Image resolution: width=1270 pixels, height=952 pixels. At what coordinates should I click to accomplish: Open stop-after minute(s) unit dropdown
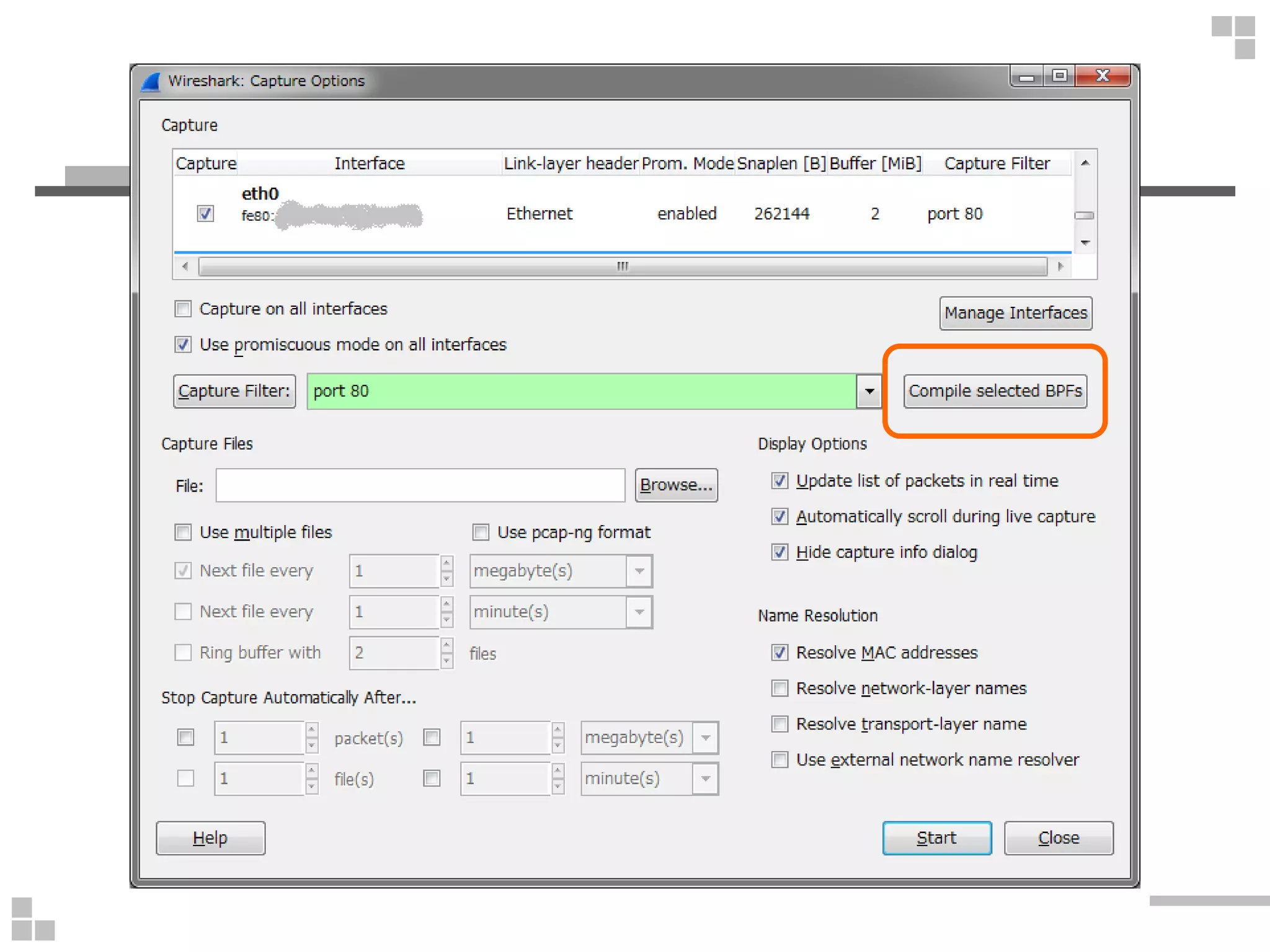click(705, 778)
